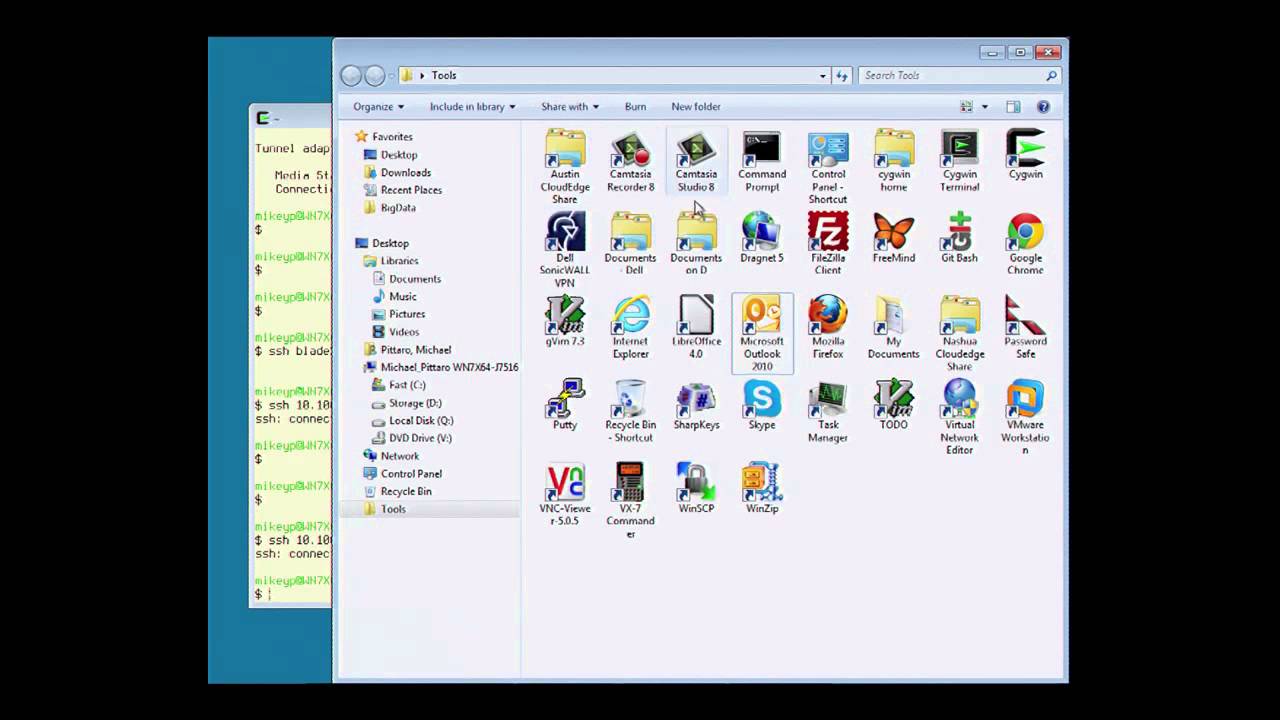Open the cygwin home folder

(x=894, y=161)
